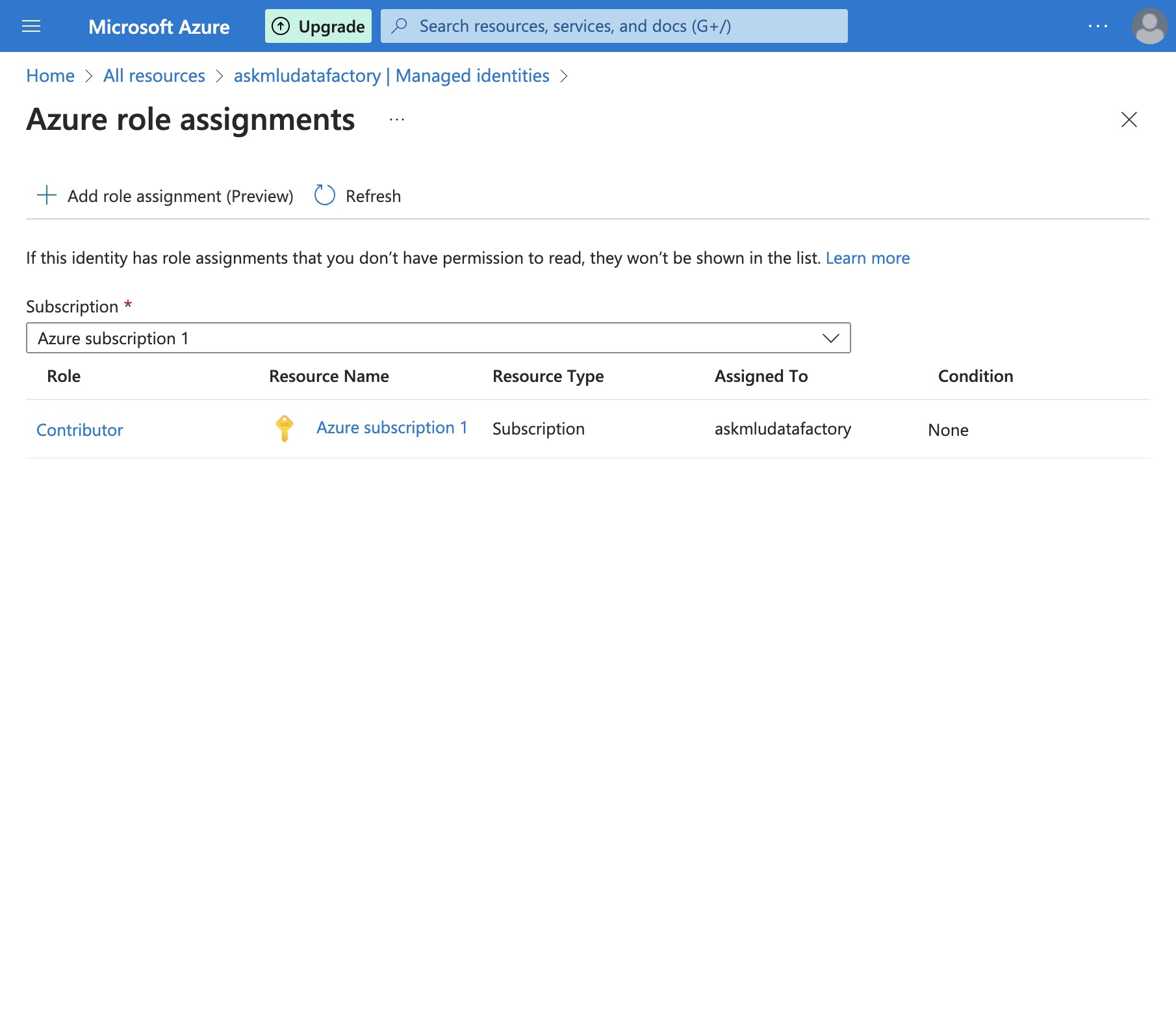1176x1025 pixels.
Task: Open All resources from the breadcrumb
Action: point(153,75)
